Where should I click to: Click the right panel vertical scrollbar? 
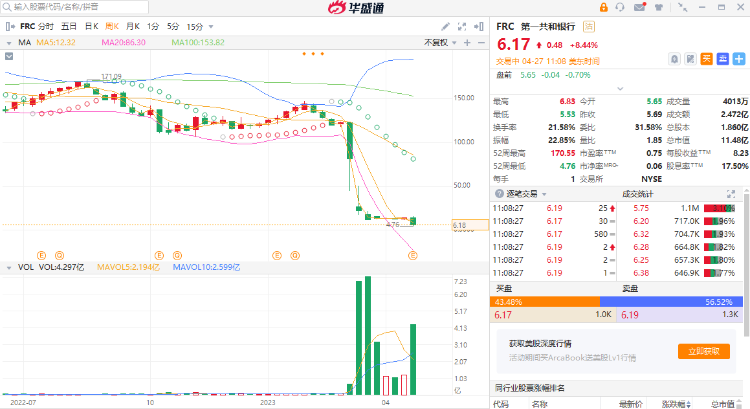click(x=746, y=263)
